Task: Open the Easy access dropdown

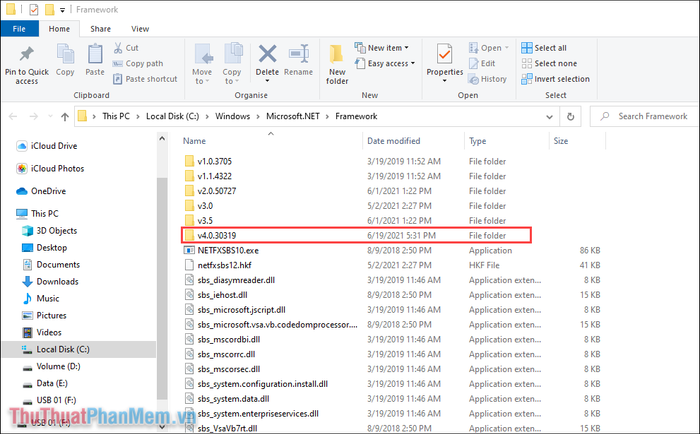Action: click(x=385, y=63)
